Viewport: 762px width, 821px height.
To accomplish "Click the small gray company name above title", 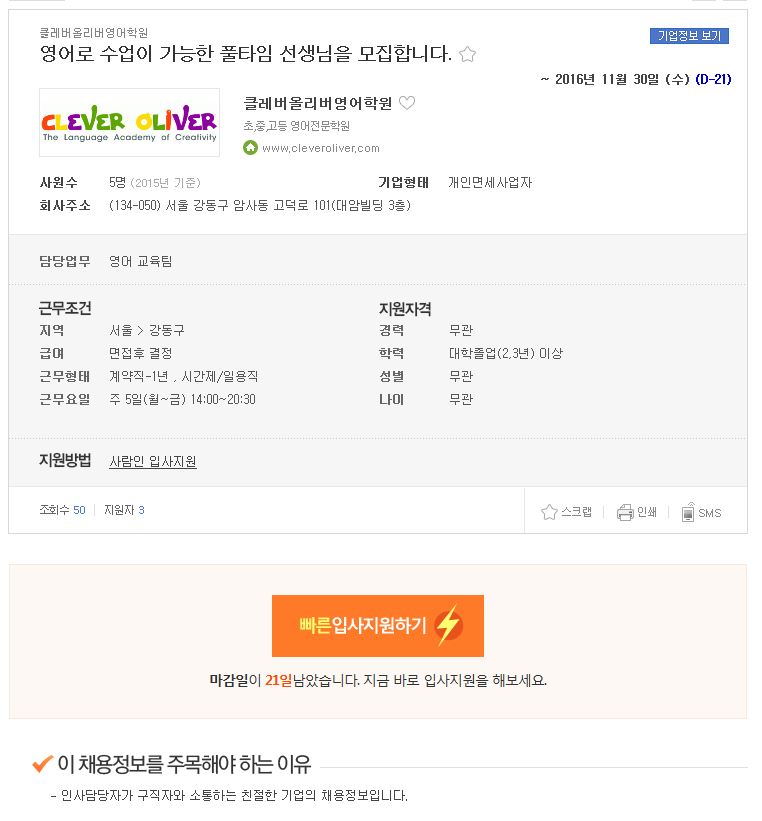I will [x=94, y=33].
